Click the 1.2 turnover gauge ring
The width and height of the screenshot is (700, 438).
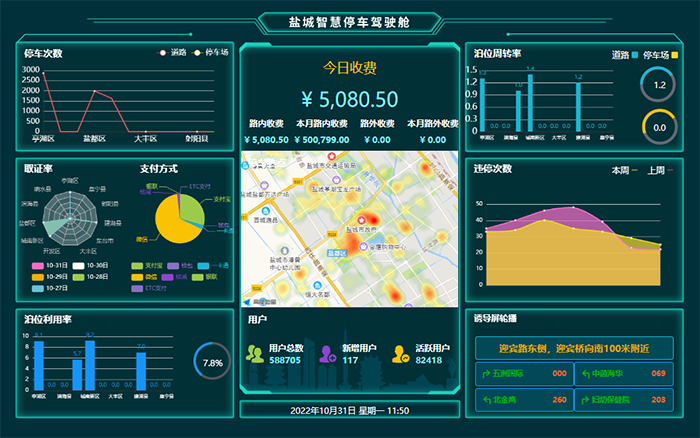658,86
